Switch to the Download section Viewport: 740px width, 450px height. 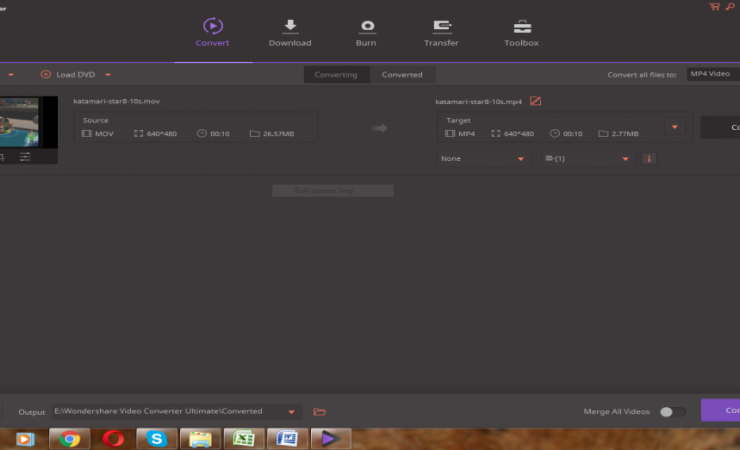click(290, 33)
